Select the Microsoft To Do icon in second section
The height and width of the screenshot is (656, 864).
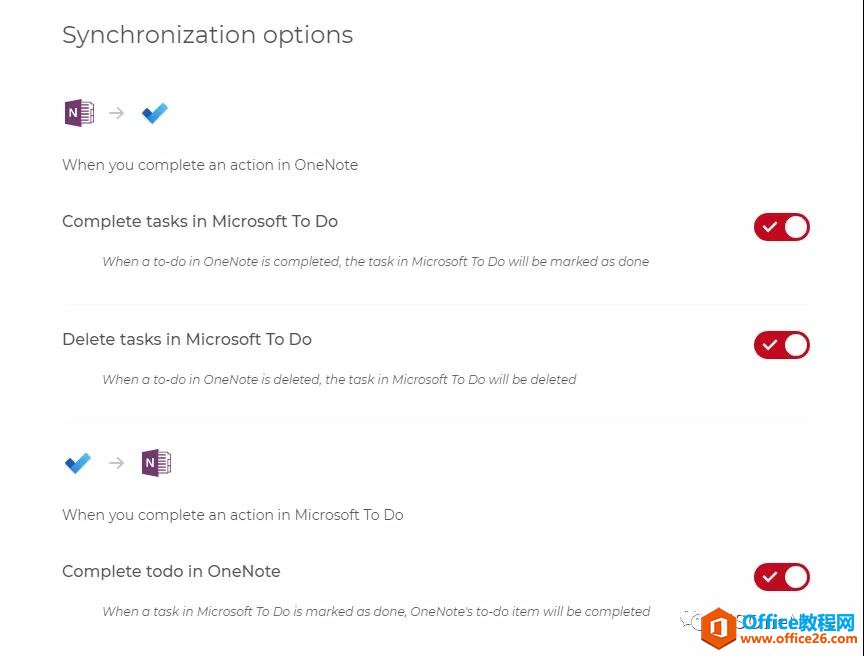point(76,462)
